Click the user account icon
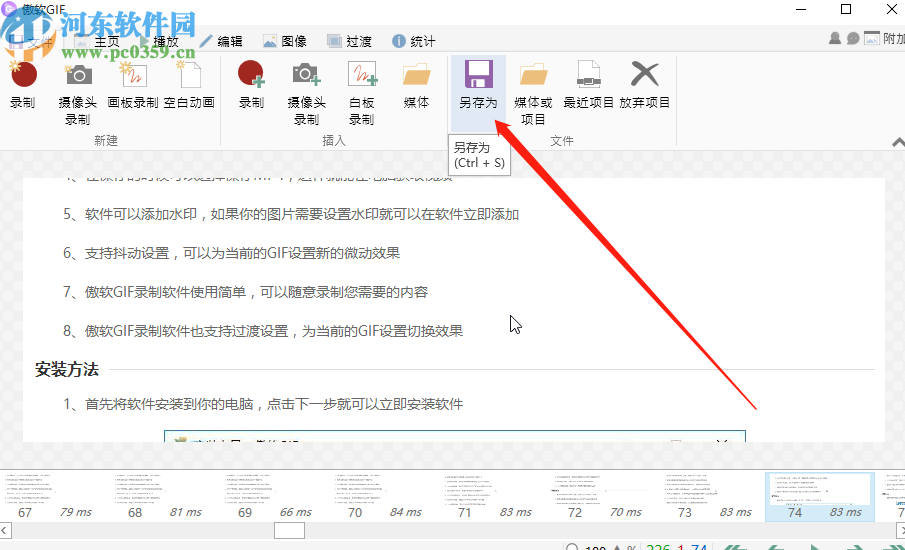Viewport: 905px width, 550px height. coord(835,39)
